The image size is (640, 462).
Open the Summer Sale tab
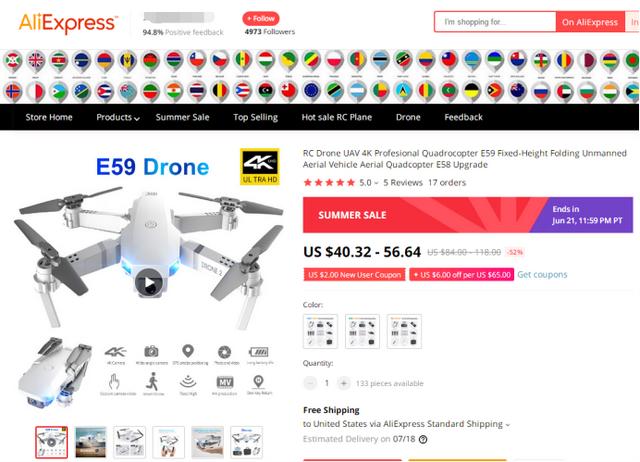click(x=182, y=118)
